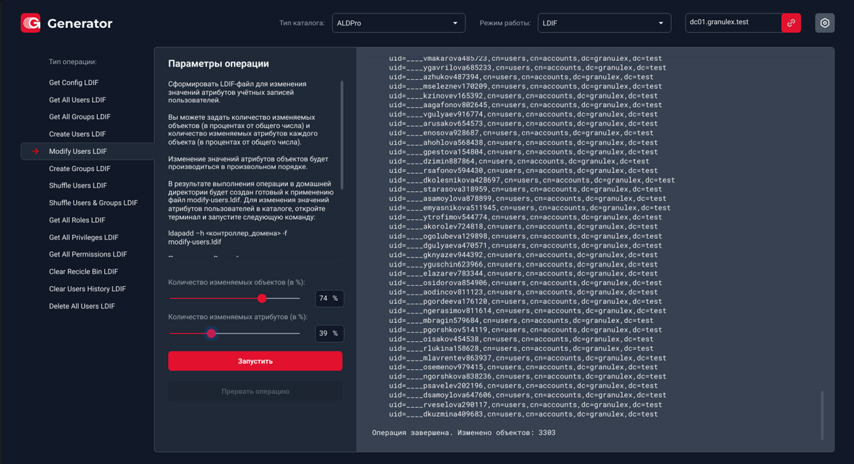Click the red arrow beside Modify Users LDIF
The height and width of the screenshot is (464, 854).
pyautogui.click(x=35, y=151)
